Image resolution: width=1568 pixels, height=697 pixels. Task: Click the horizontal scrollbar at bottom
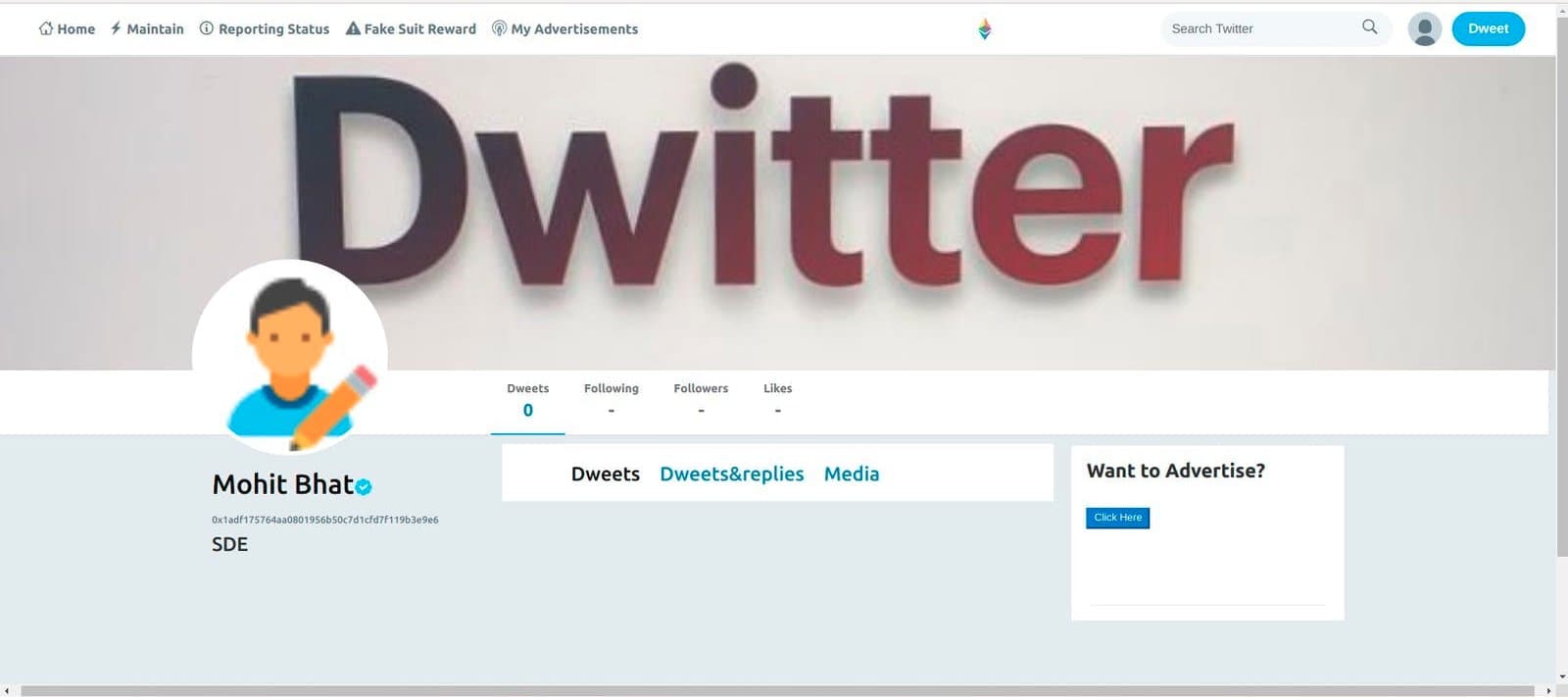coord(776,691)
